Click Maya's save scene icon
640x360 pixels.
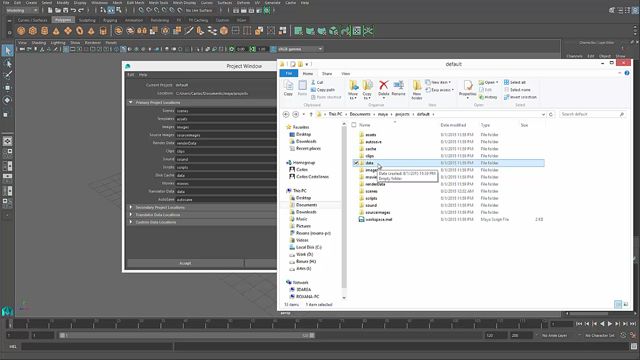pos(65,10)
